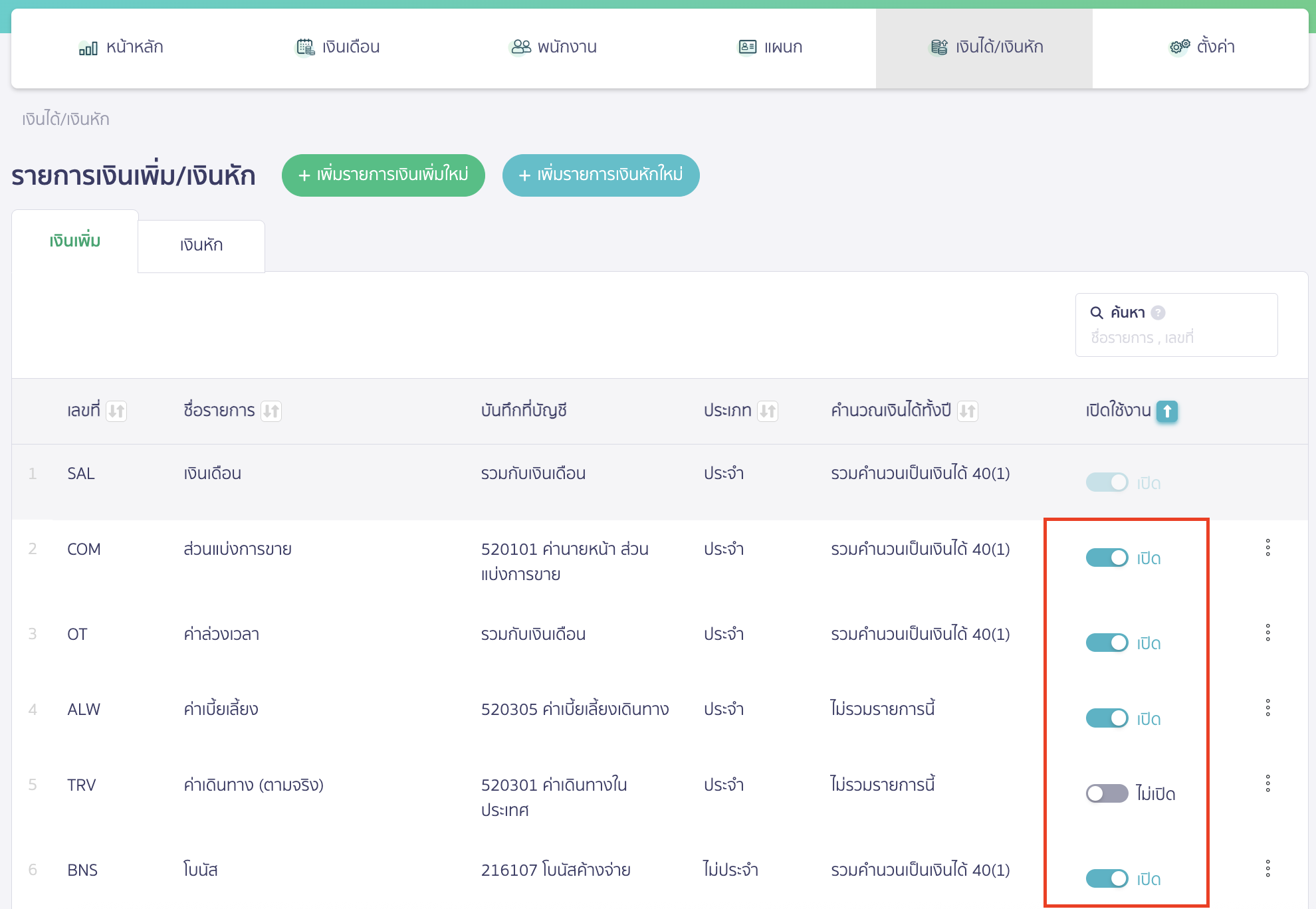Image resolution: width=1316 pixels, height=909 pixels.
Task: Click the magnifier search icon
Action: coord(1097,312)
